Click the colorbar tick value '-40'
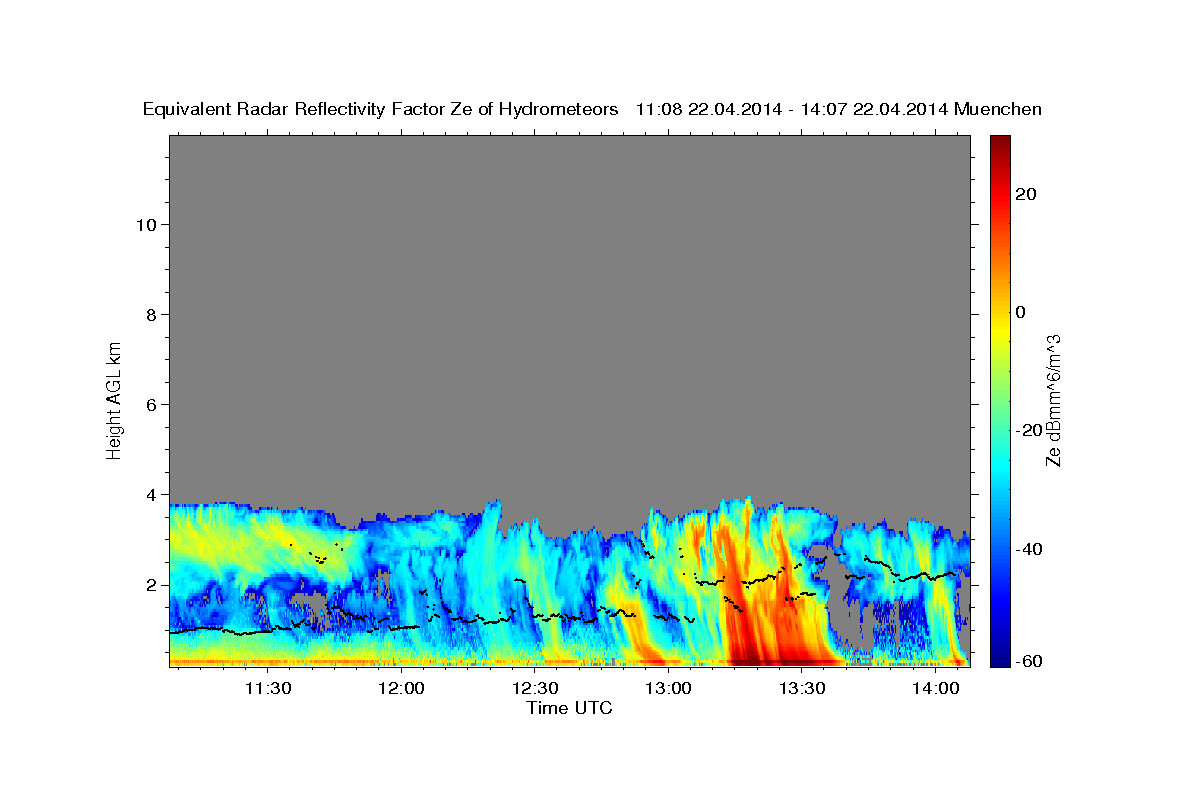 (x=1030, y=548)
